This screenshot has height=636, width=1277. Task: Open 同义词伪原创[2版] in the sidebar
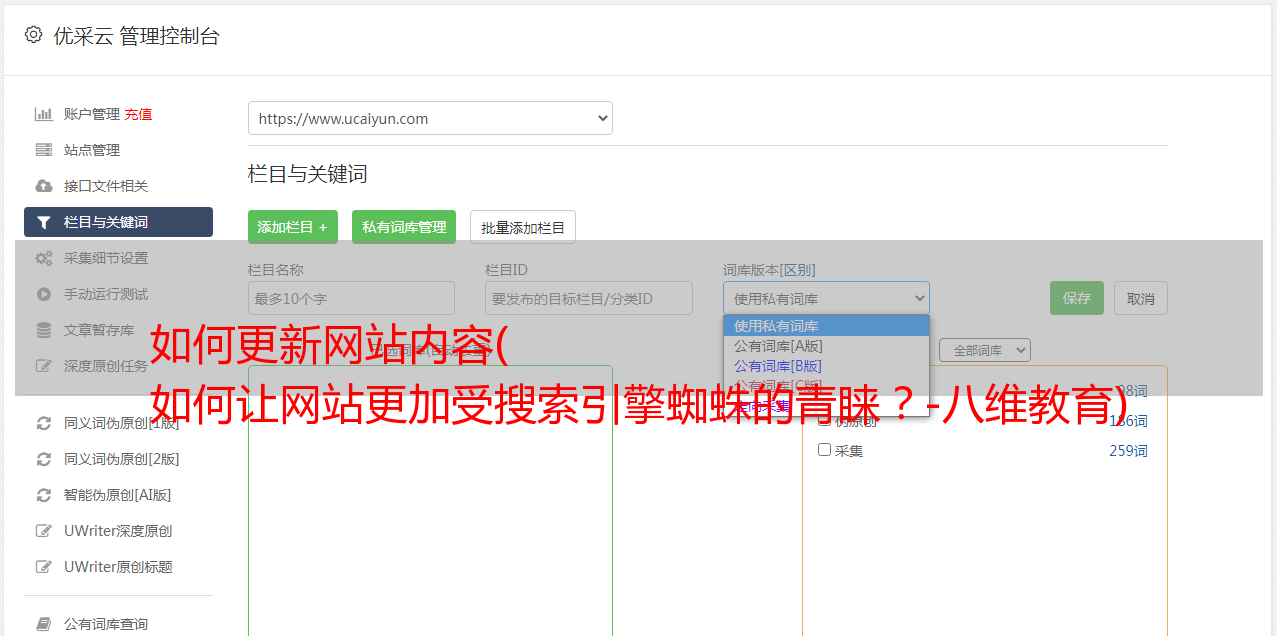(x=121, y=459)
